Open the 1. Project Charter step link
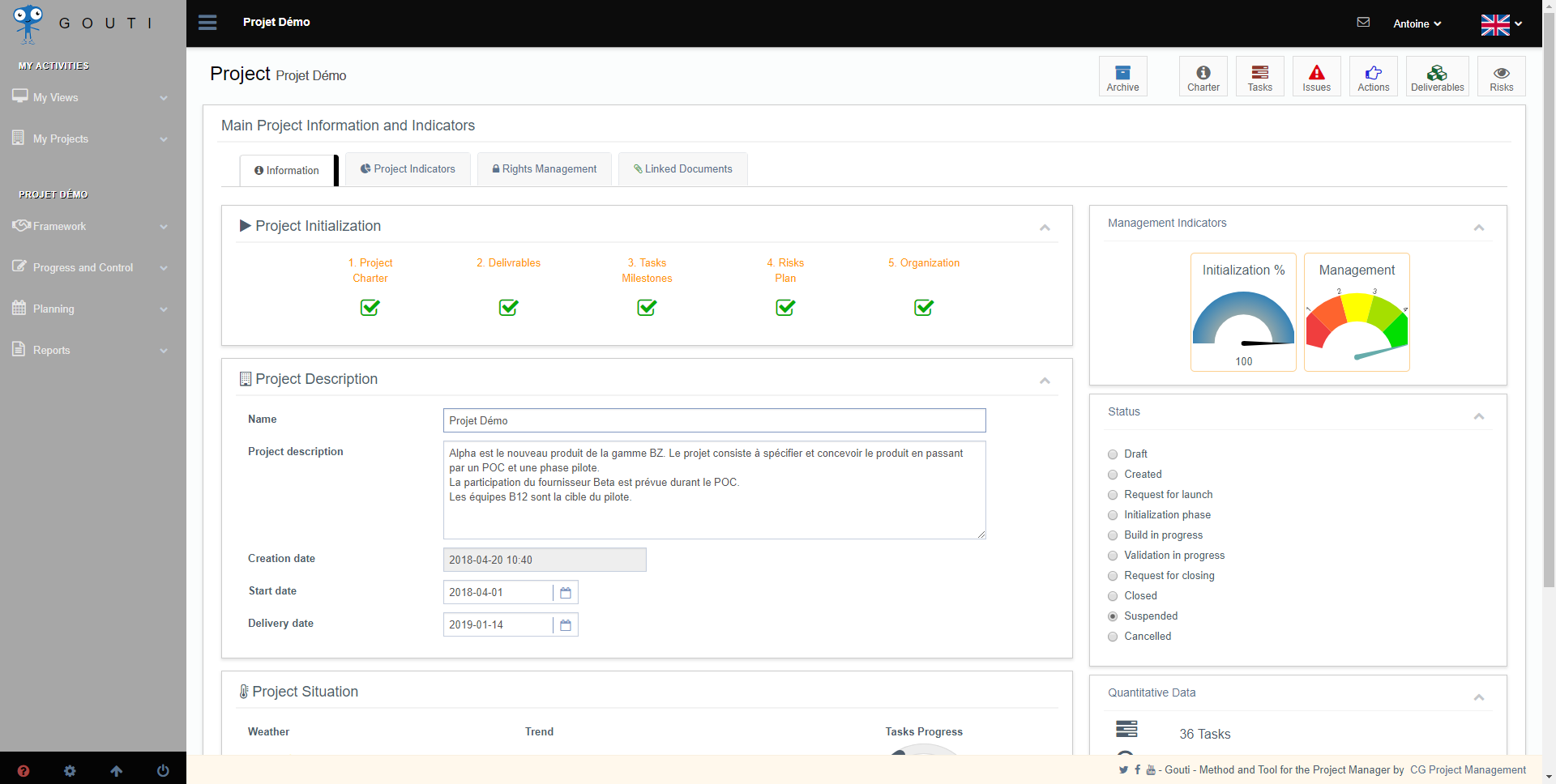Screen dimensions: 1556x784 (370, 271)
